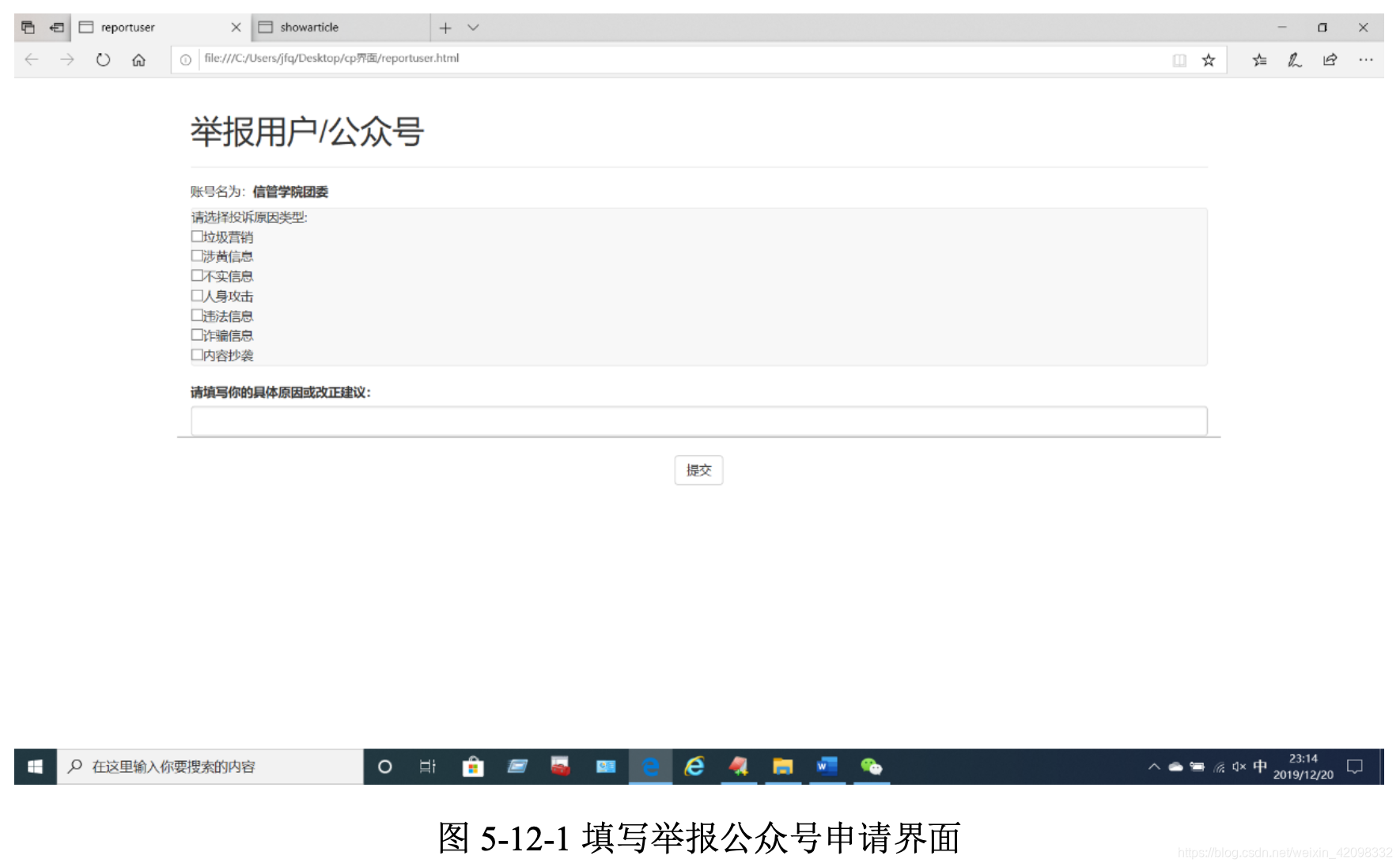Open File Explorer on taskbar
Screen dimensions: 1400x867
pyautogui.click(x=783, y=767)
